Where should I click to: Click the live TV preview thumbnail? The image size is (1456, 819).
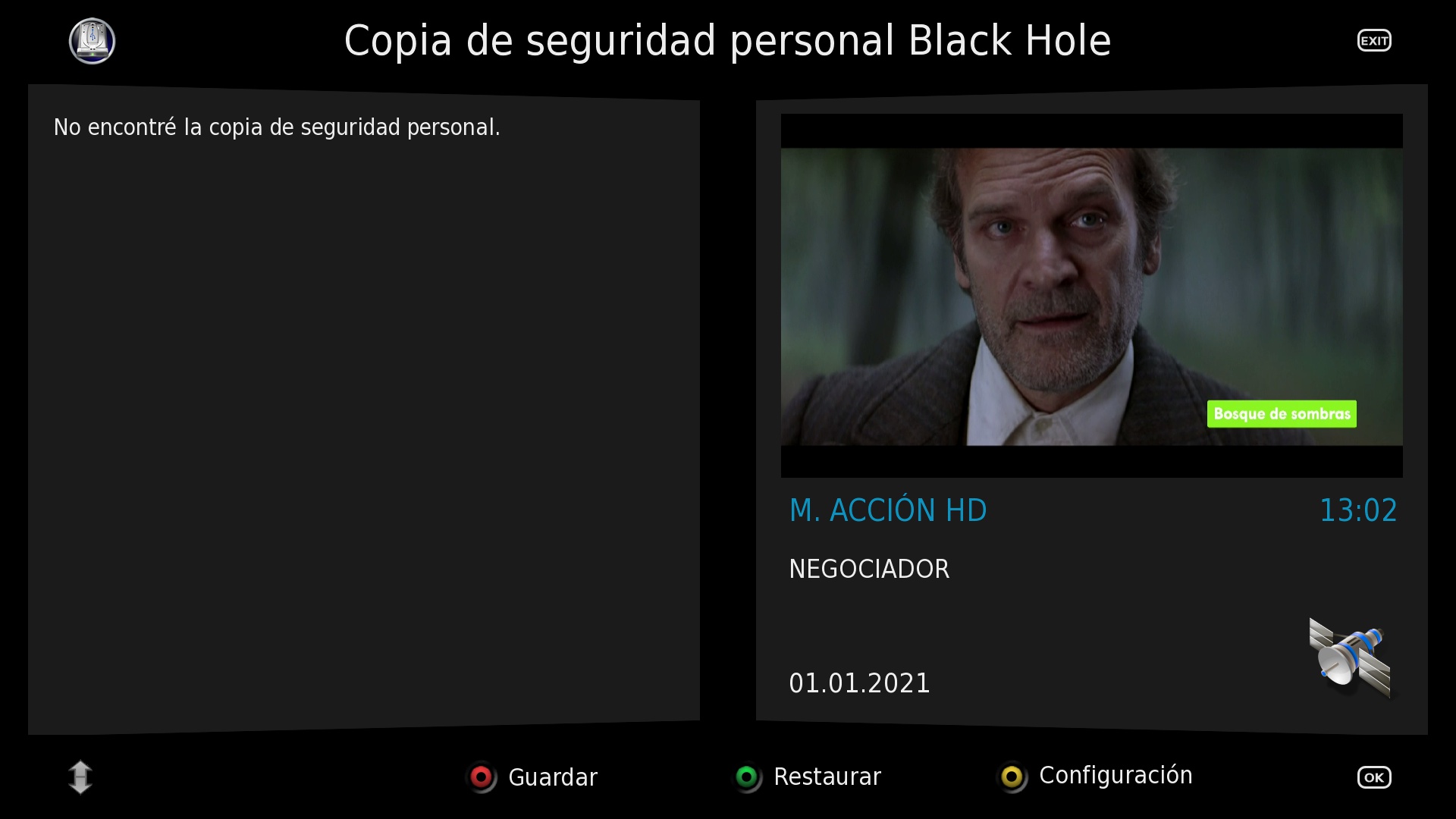[1092, 296]
